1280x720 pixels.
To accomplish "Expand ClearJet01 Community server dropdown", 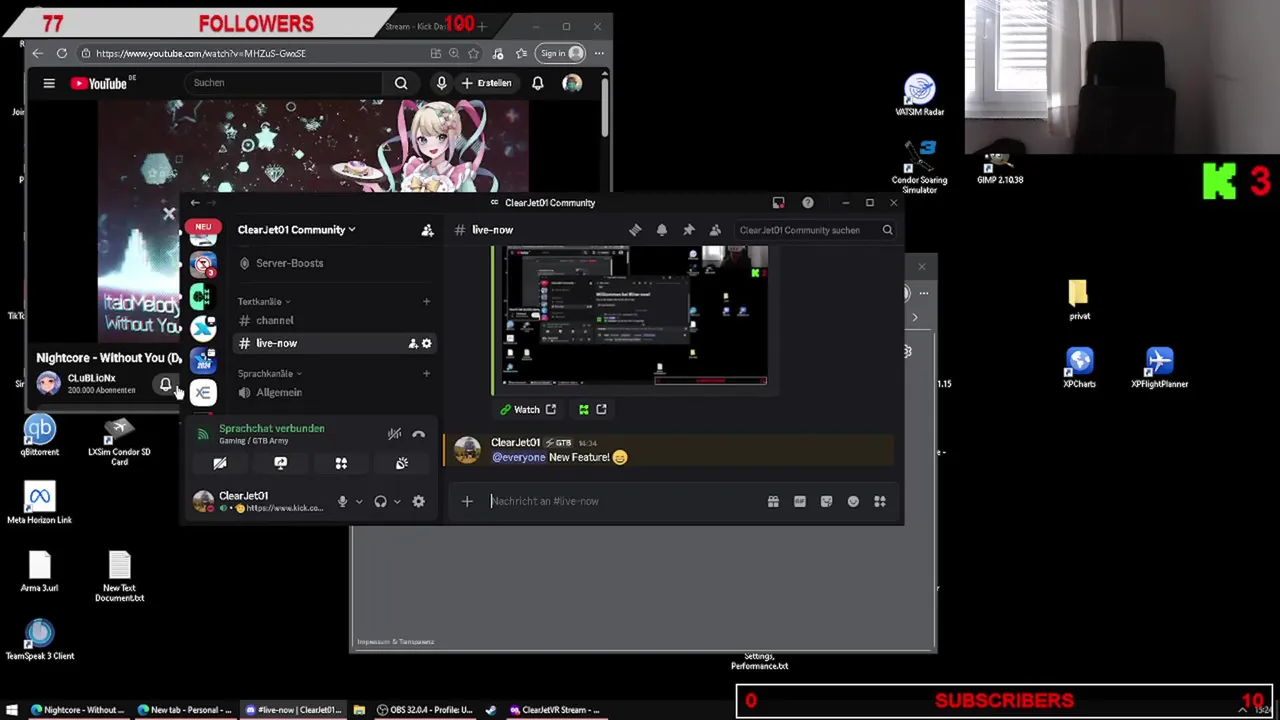I will (x=297, y=230).
